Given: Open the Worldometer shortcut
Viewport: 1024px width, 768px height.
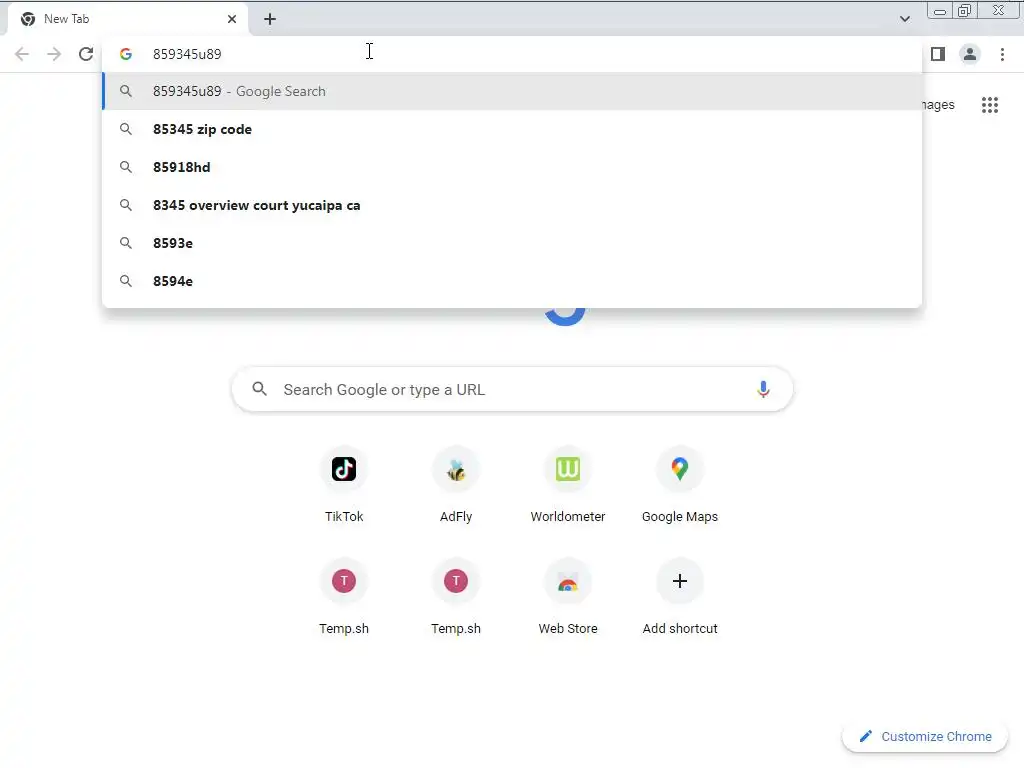Looking at the screenshot, I should click(568, 487).
